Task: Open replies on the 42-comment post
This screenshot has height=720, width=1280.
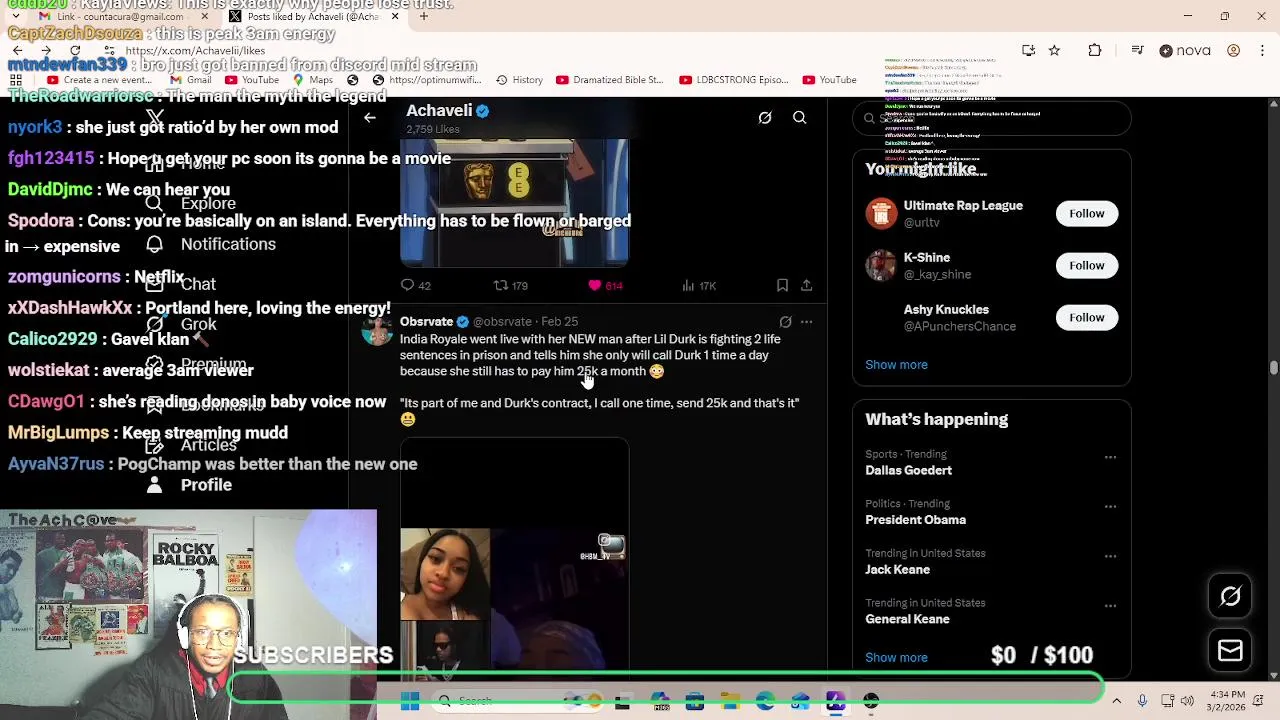Action: 416,286
